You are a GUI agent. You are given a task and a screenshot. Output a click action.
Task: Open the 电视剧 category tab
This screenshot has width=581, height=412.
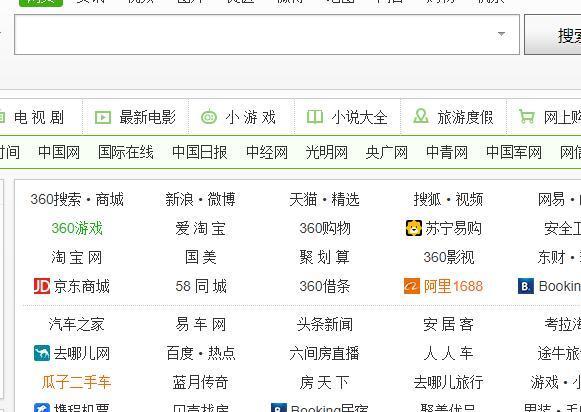[39, 117]
